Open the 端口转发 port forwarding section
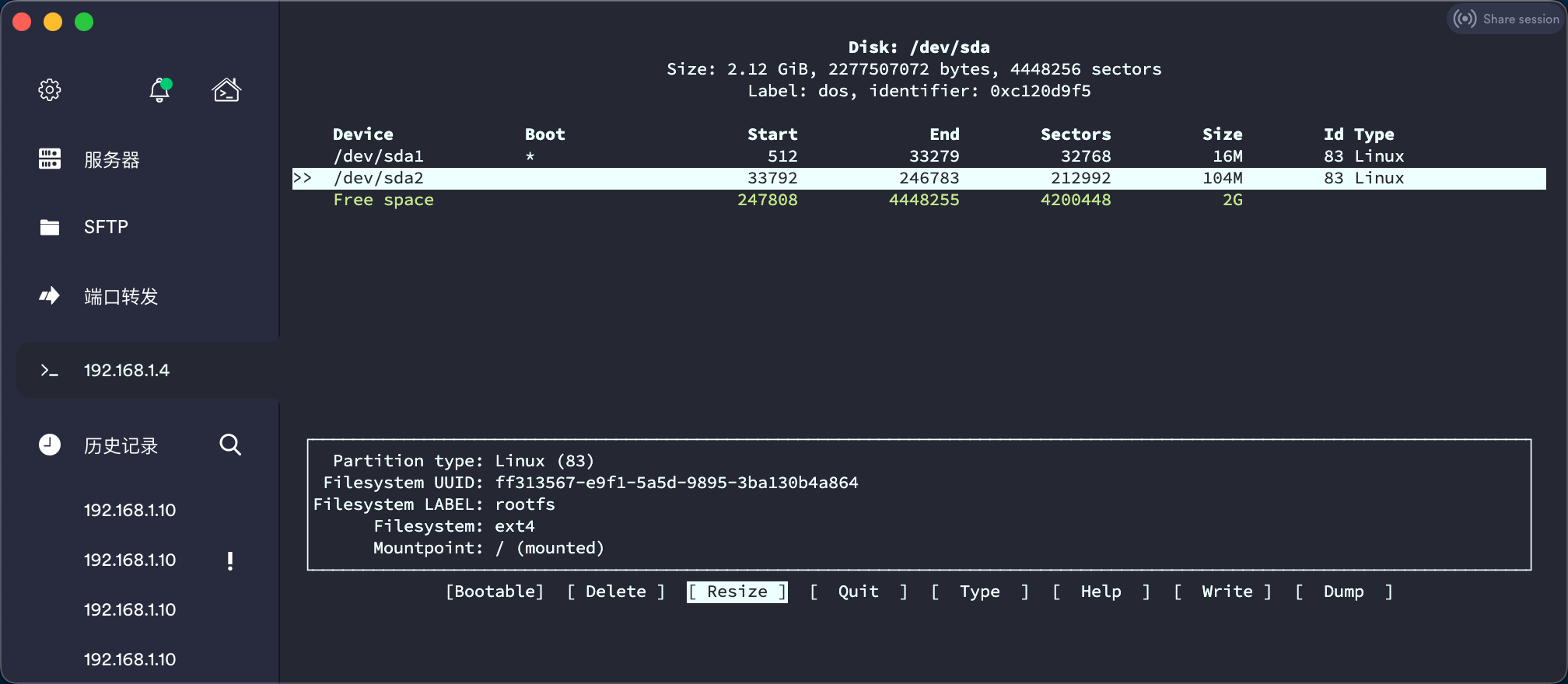The image size is (1568, 684). pos(121,297)
